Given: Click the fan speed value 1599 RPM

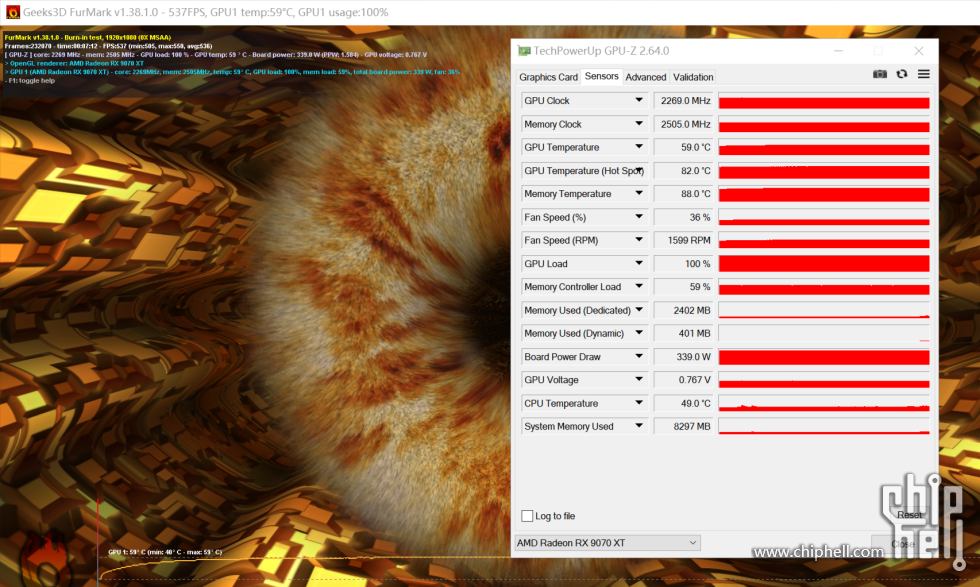Looking at the screenshot, I should 683,241.
